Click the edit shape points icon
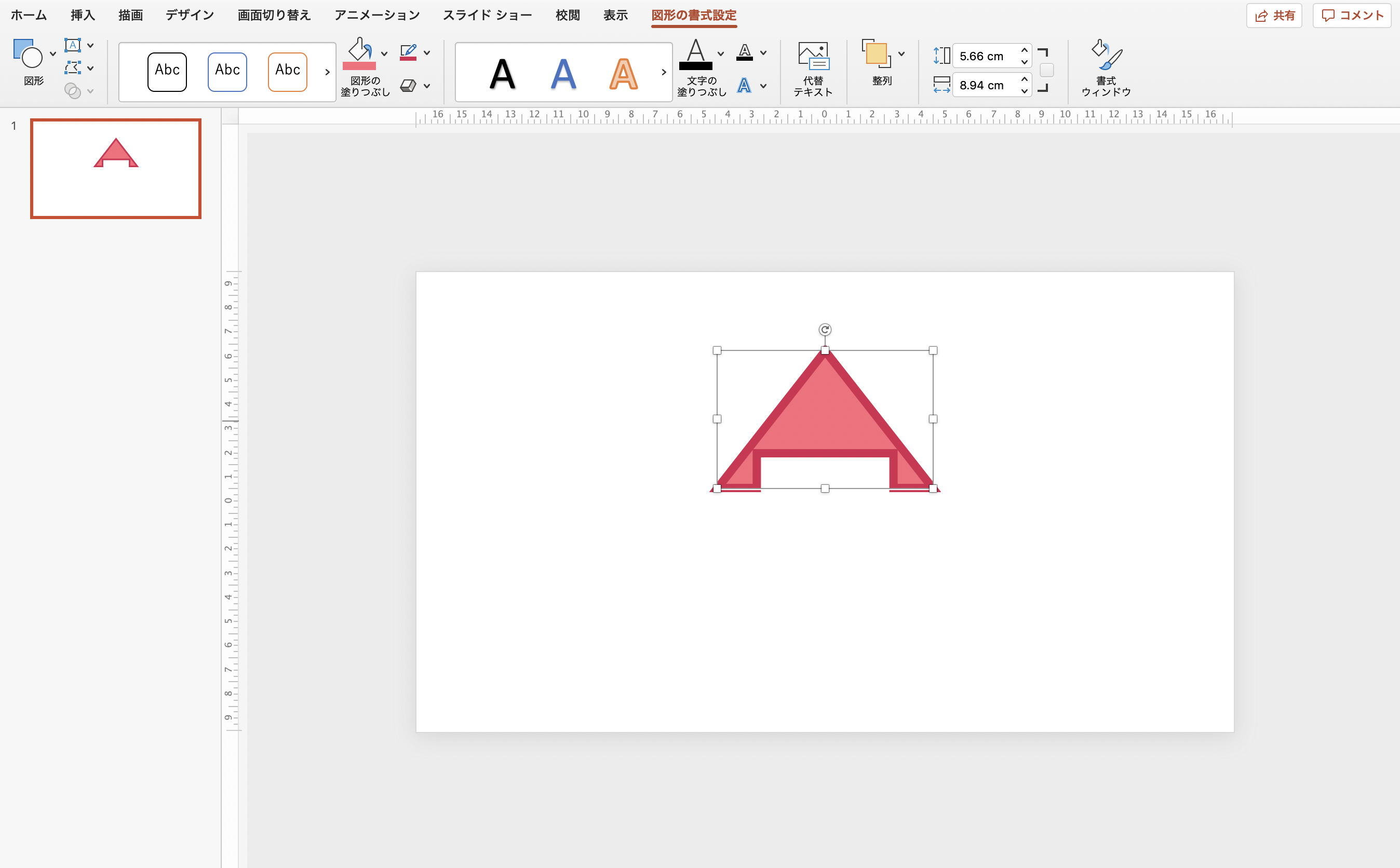Image resolution: width=1400 pixels, height=868 pixels. (x=72, y=67)
